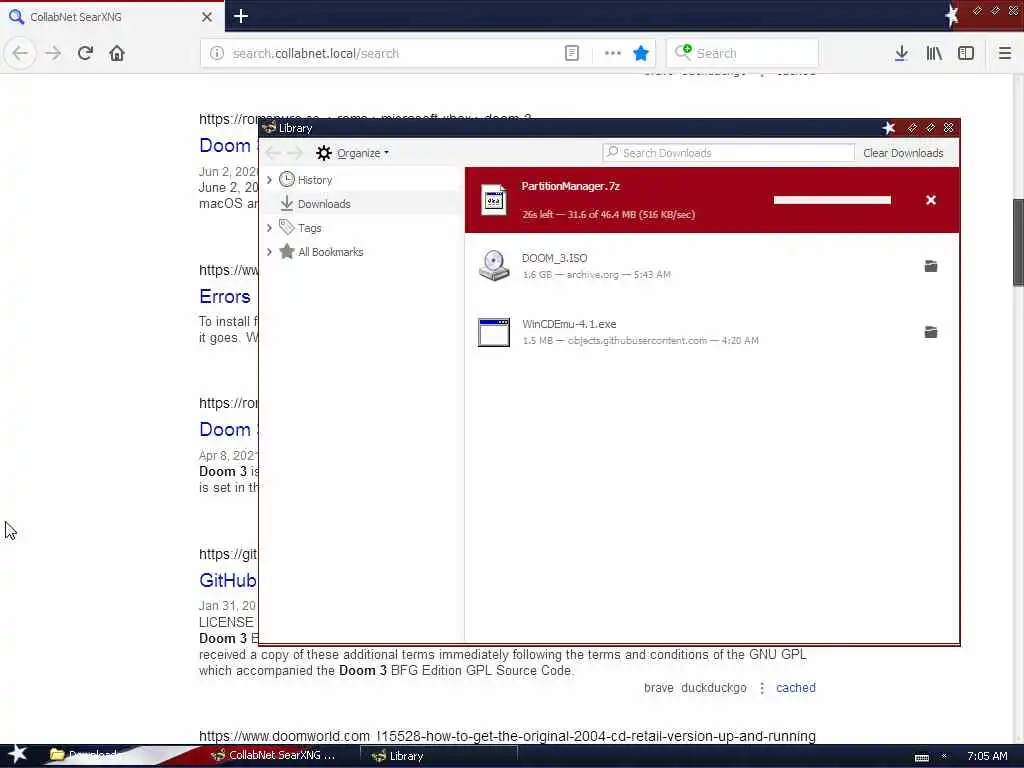Image resolution: width=1024 pixels, height=768 pixels.
Task: Open the Errors search result title
Action: click(x=225, y=296)
